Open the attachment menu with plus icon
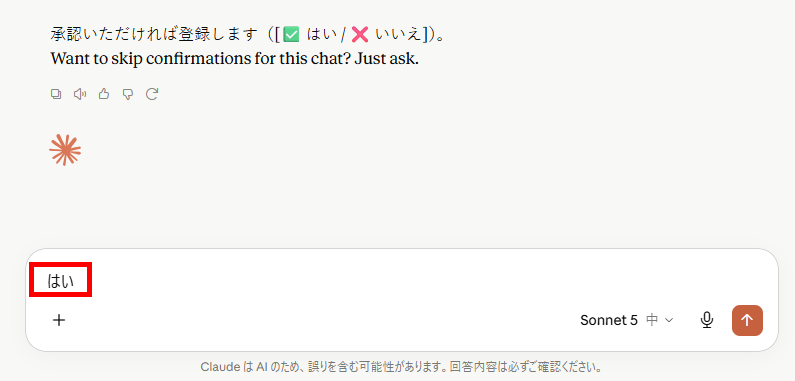The height and width of the screenshot is (381, 795). 59,320
